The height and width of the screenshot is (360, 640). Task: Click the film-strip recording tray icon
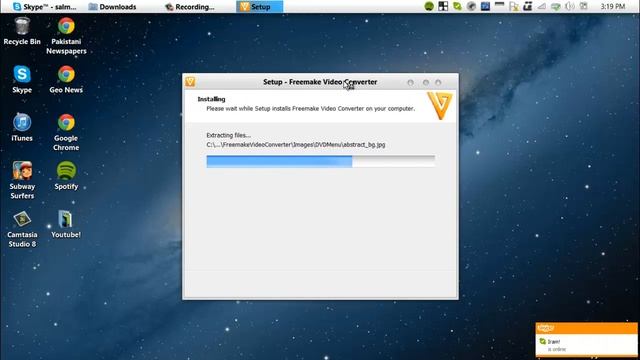[x=528, y=6]
